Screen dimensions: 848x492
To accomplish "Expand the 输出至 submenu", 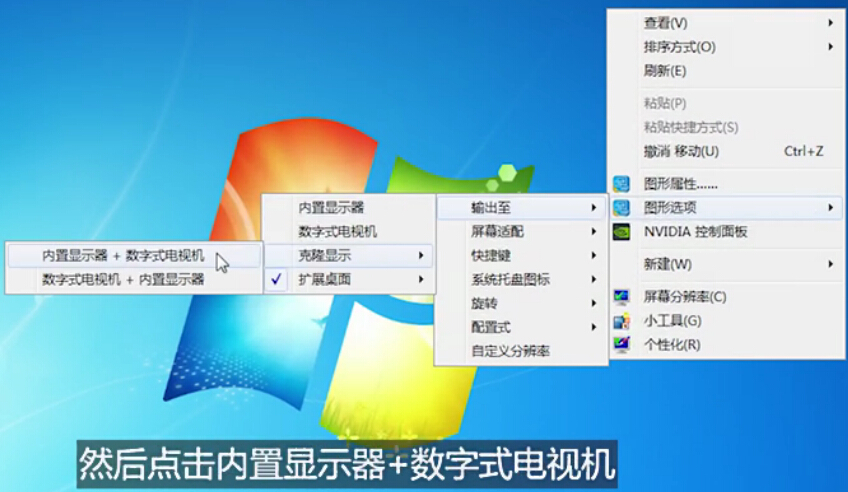I will pyautogui.click(x=520, y=208).
